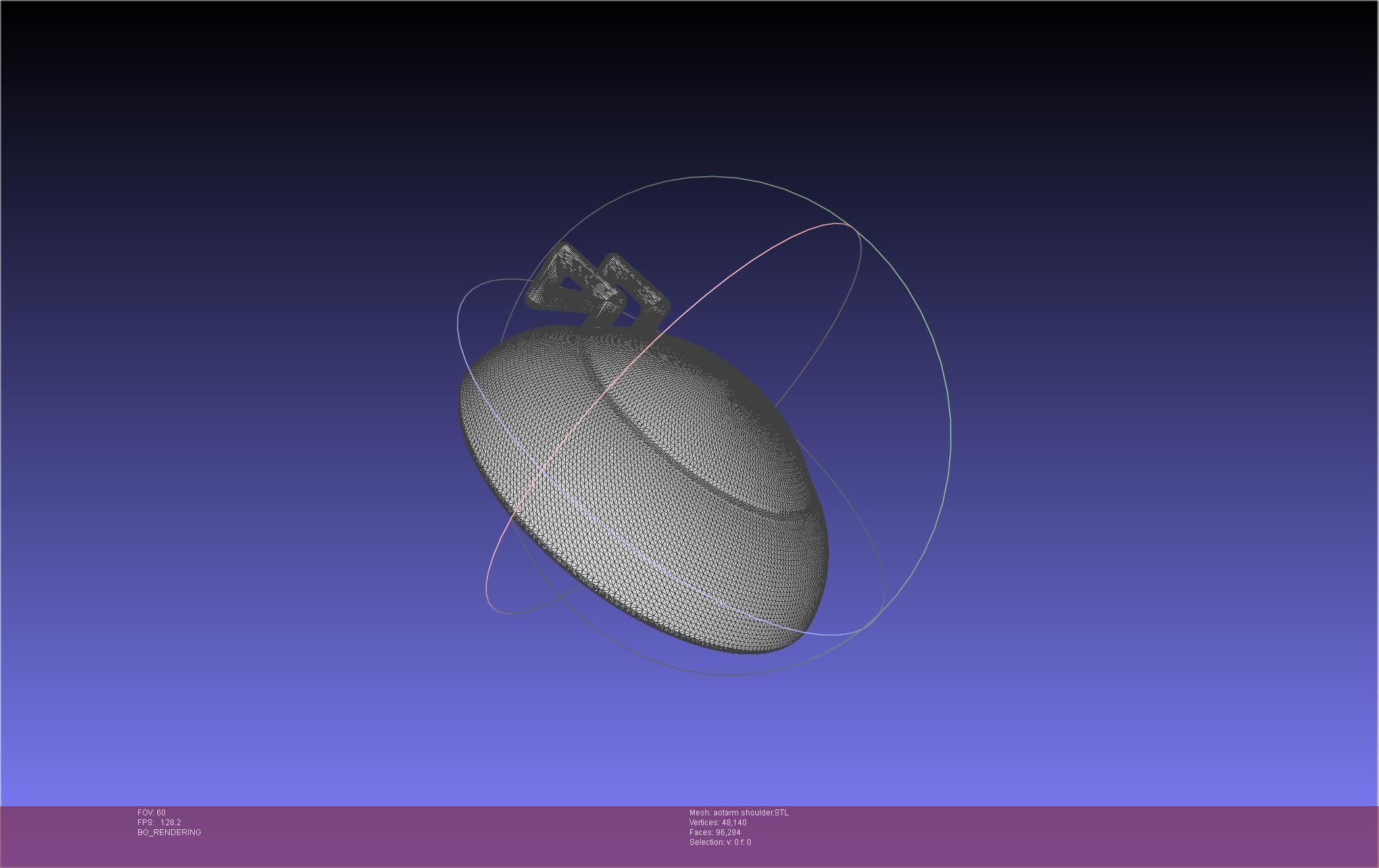Viewport: 1379px width, 868px height.
Task: Click the FPS 128.2 readout
Action: coord(159,823)
